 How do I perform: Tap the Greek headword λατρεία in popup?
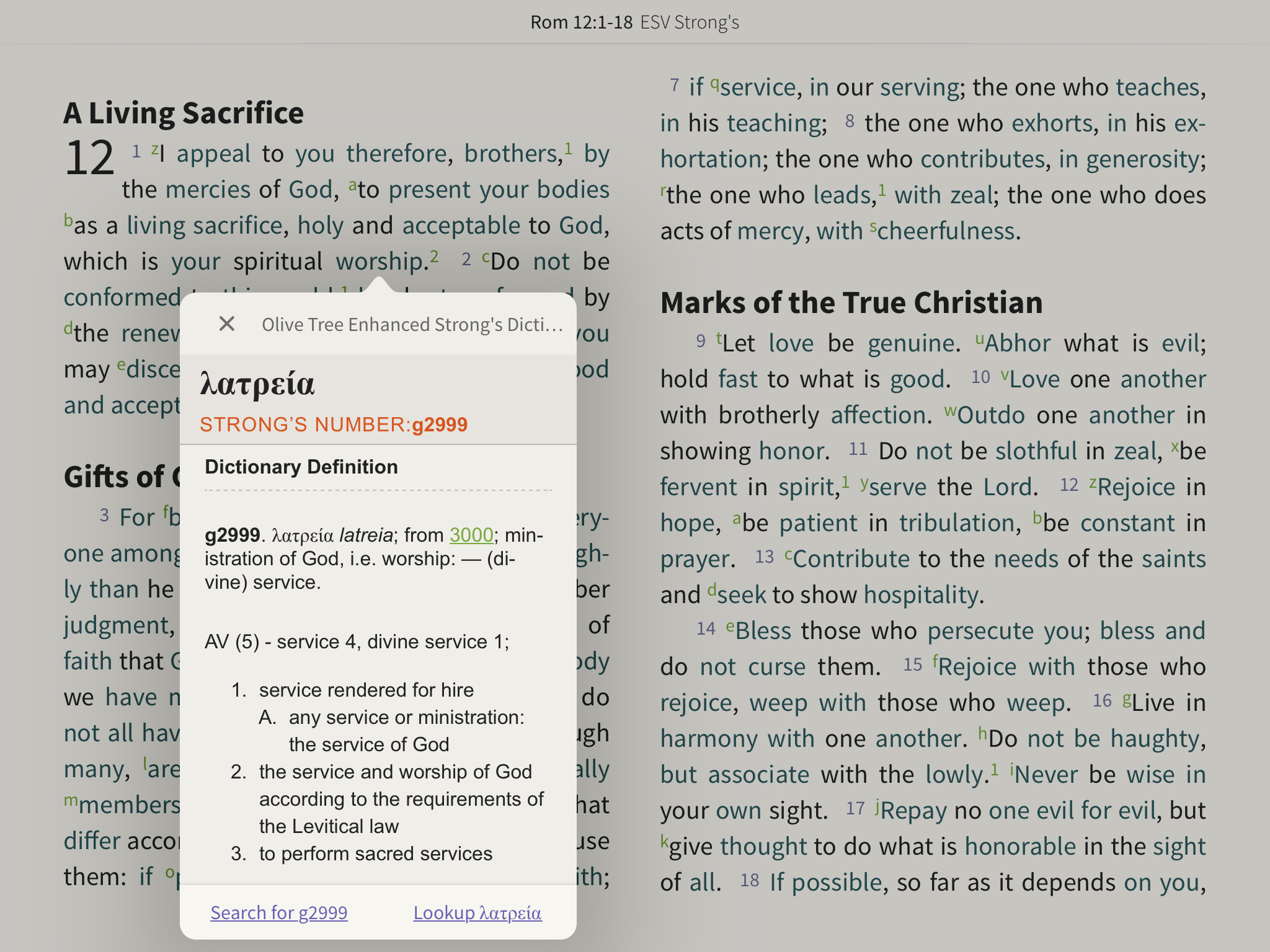tap(257, 384)
